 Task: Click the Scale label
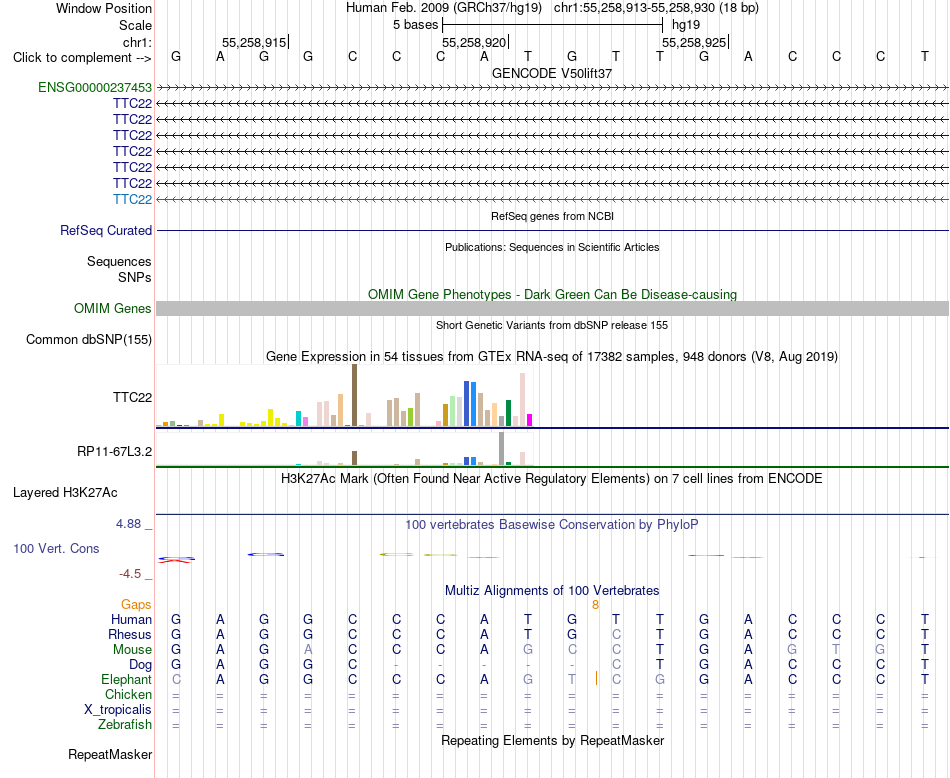(136, 25)
